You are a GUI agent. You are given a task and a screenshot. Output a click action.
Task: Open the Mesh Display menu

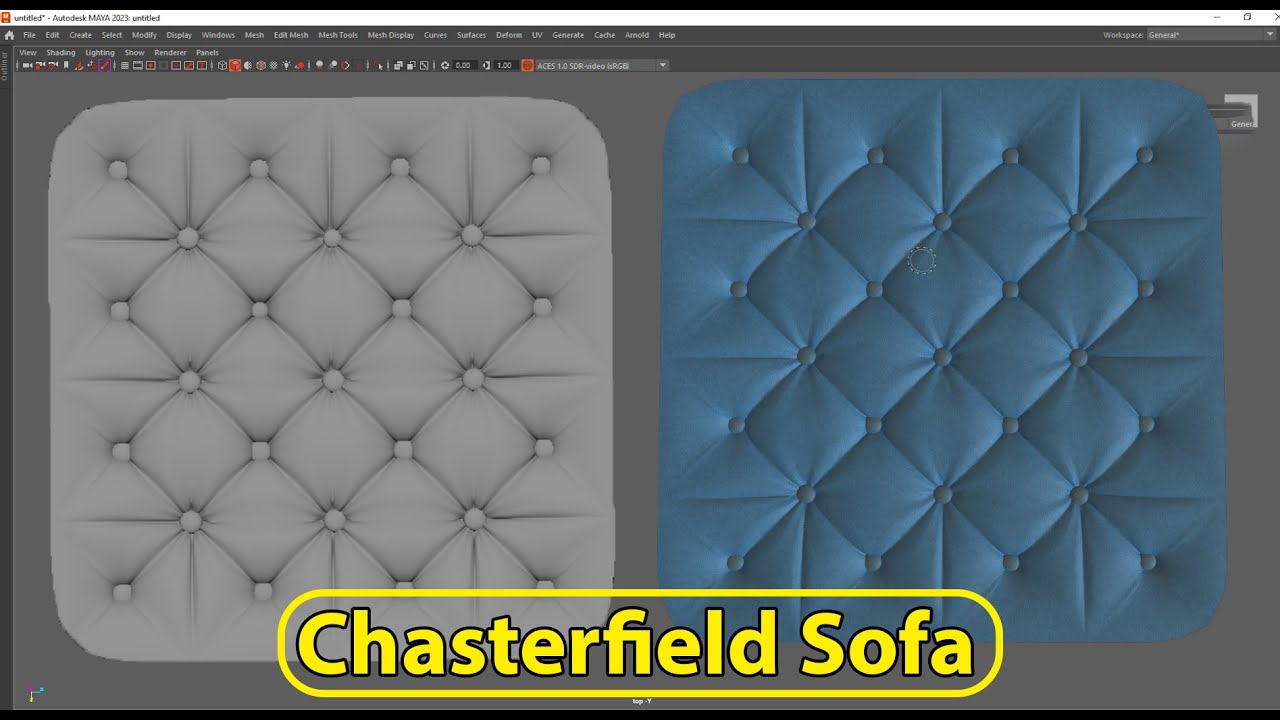point(391,35)
